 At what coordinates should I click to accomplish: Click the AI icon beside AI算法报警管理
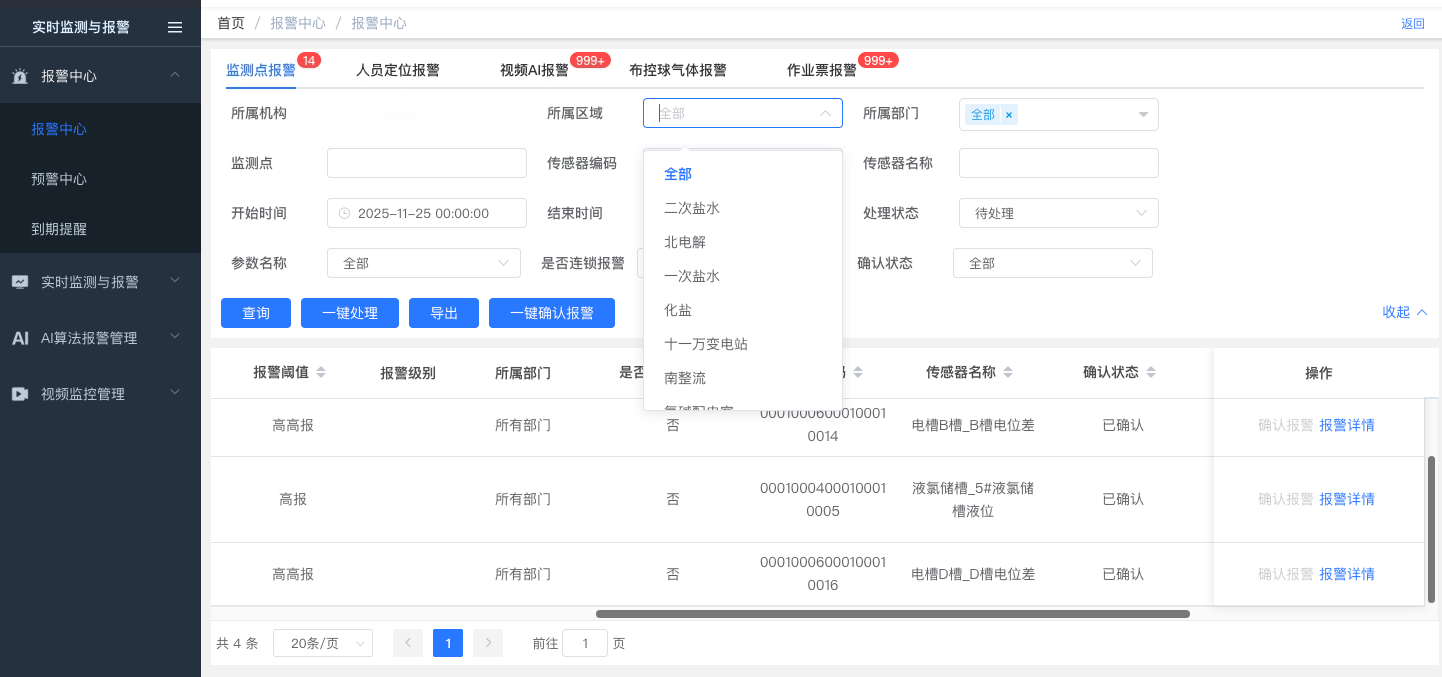pyautogui.click(x=20, y=338)
